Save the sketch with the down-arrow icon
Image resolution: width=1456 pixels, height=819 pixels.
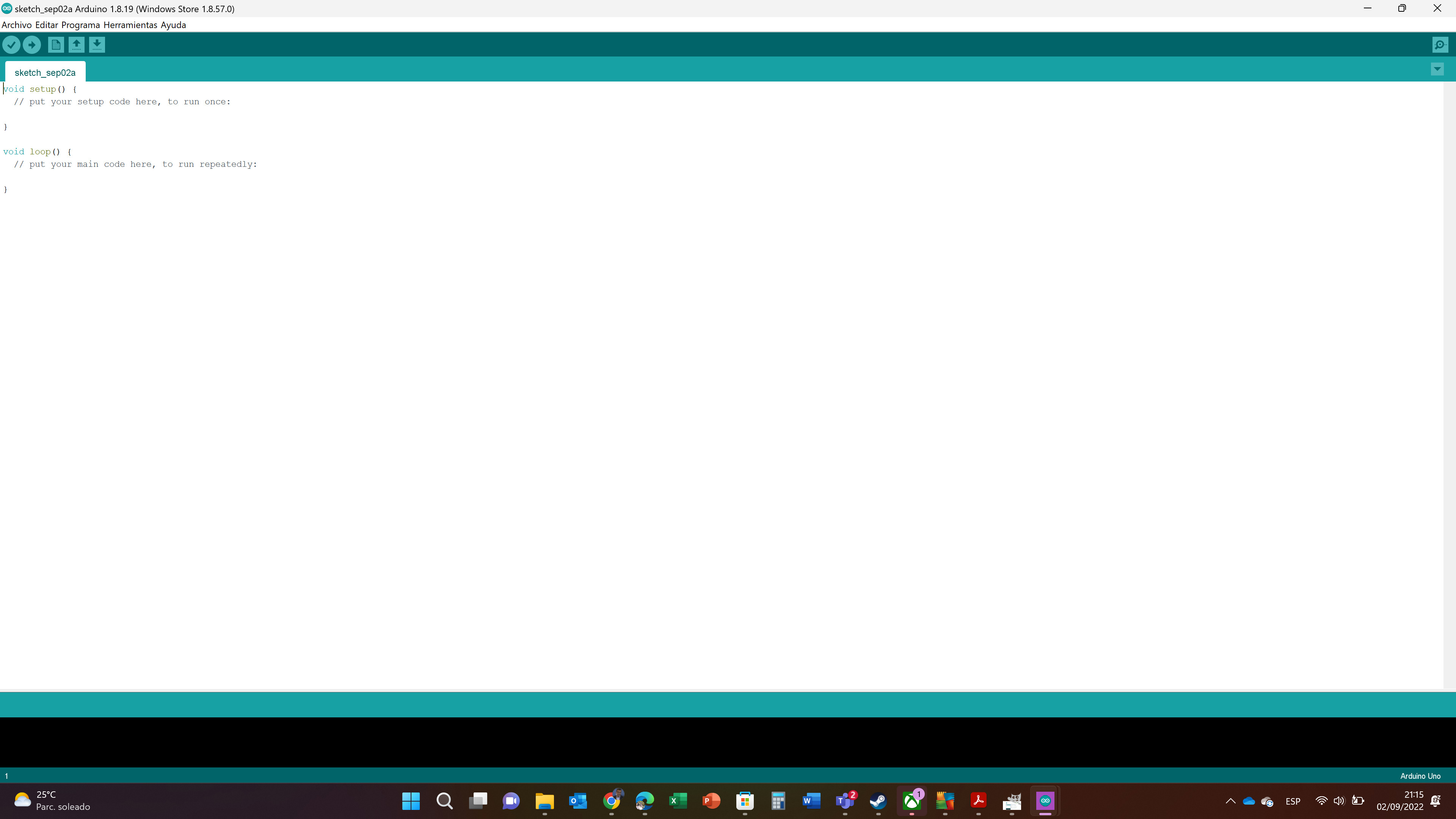(97, 45)
